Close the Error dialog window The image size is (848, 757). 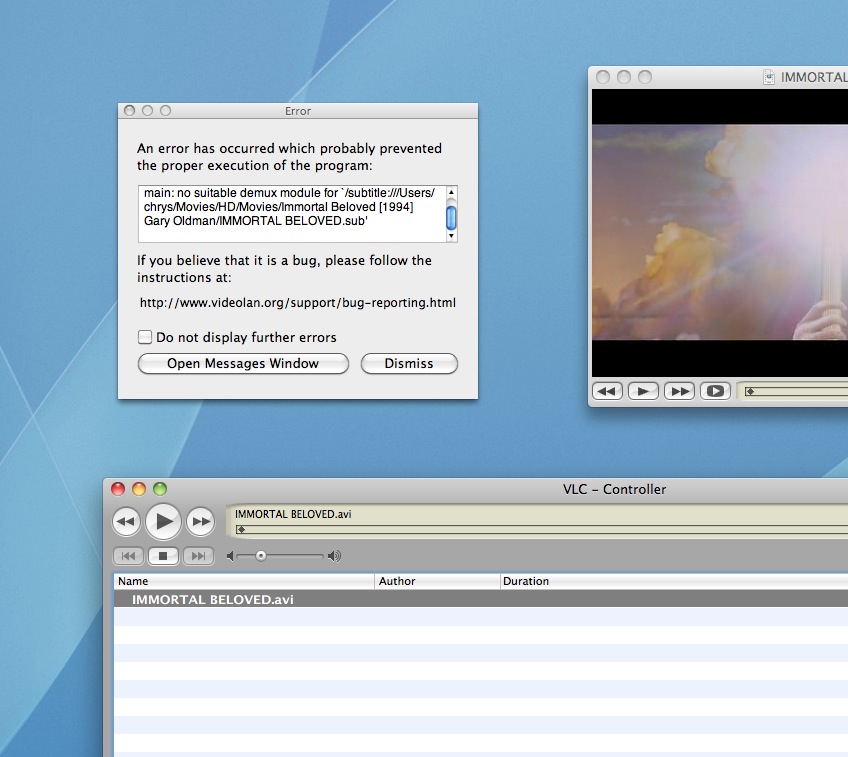point(129,110)
